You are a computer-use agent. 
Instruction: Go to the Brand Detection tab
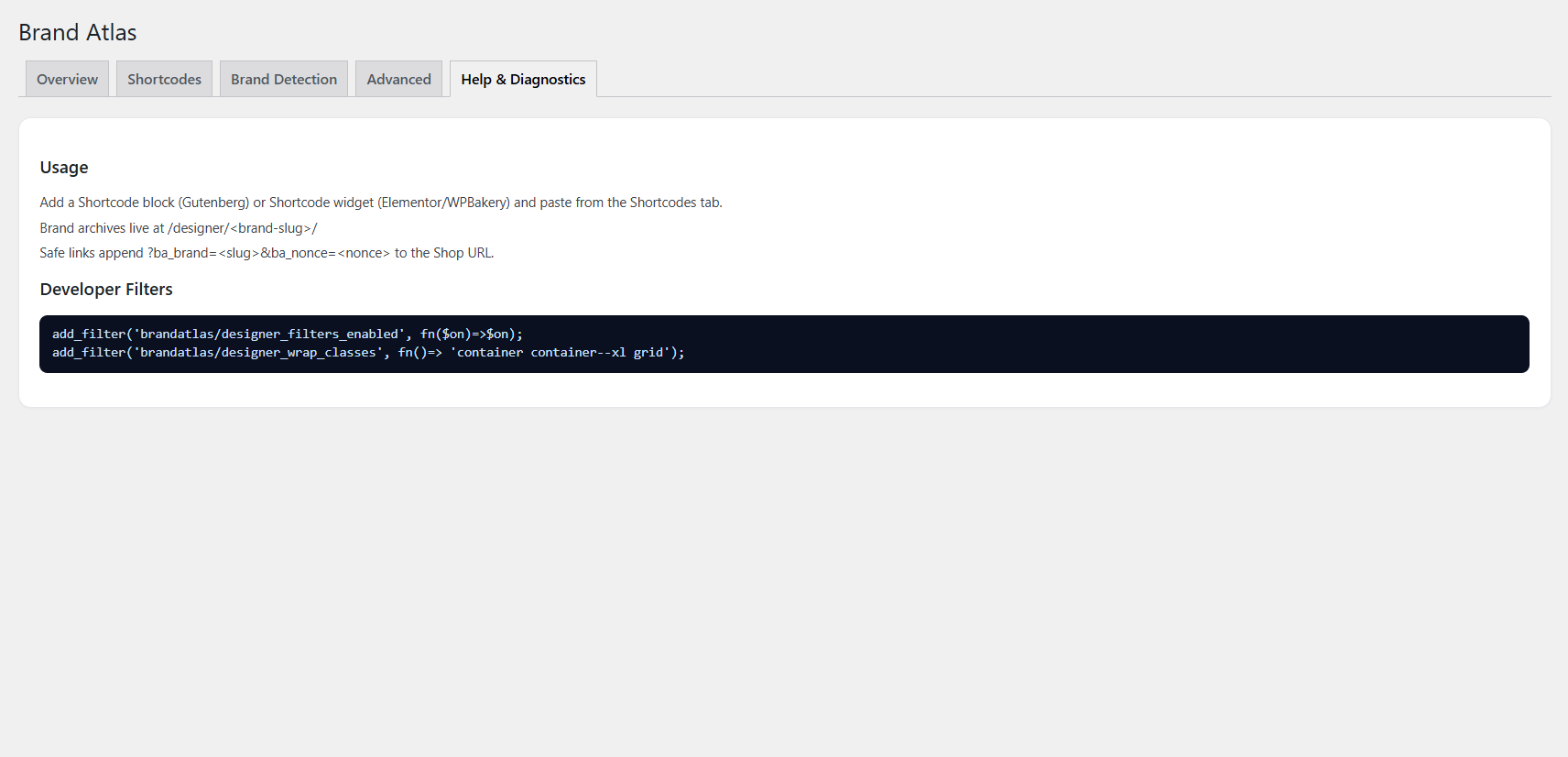(x=284, y=79)
